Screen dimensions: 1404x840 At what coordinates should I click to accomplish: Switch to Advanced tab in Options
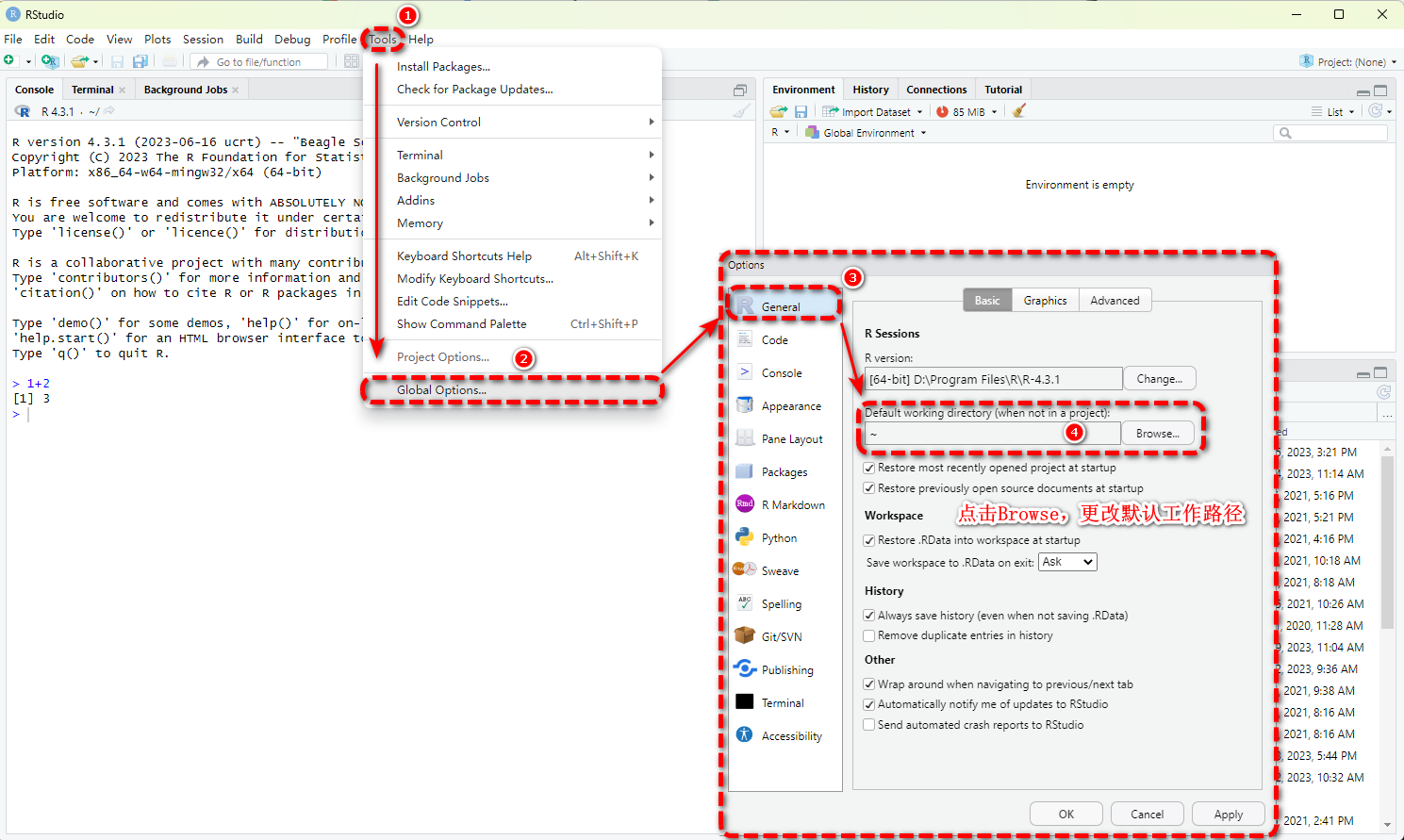[1115, 300]
